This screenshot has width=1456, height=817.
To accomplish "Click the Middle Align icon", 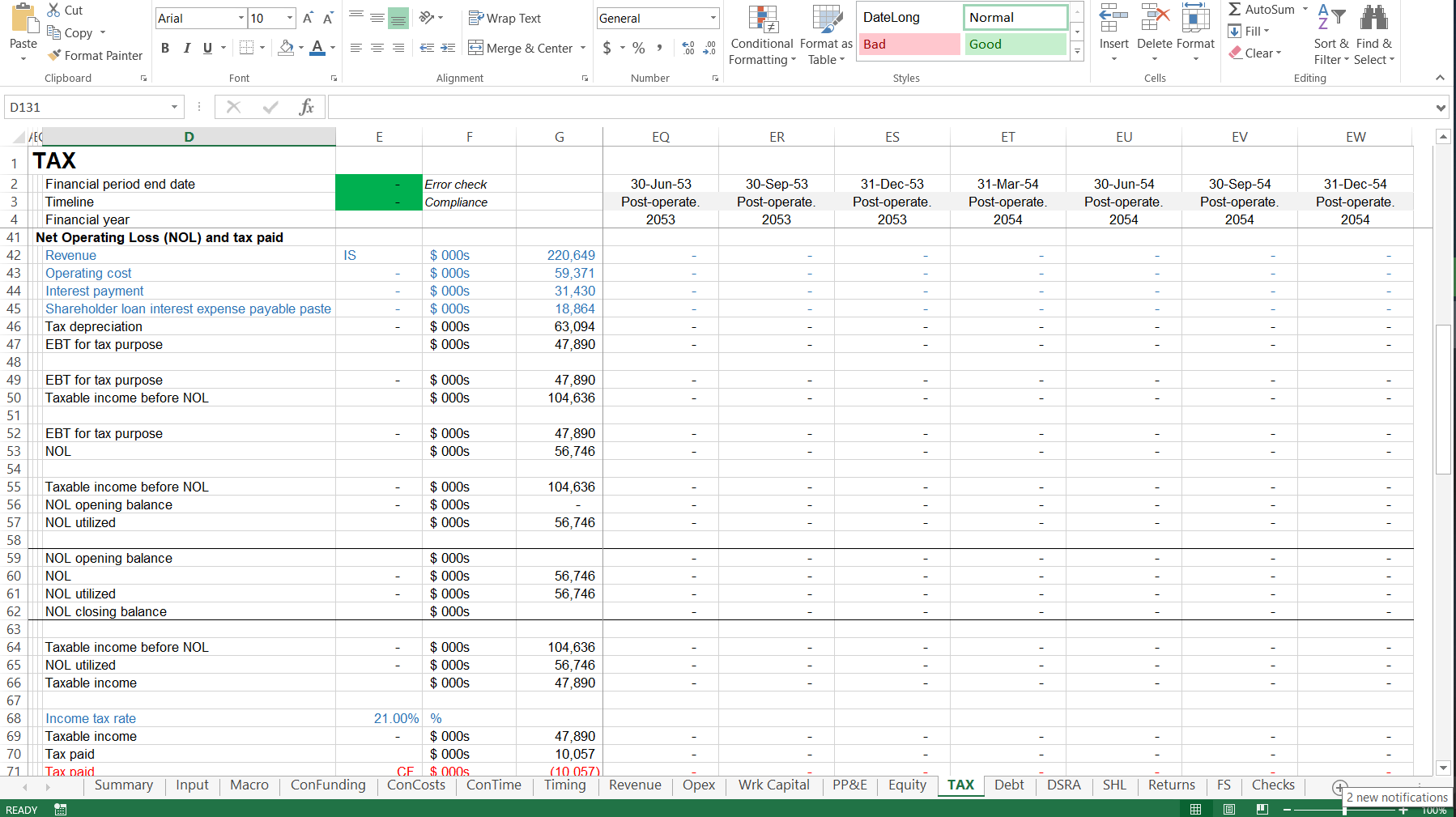I will [x=377, y=17].
